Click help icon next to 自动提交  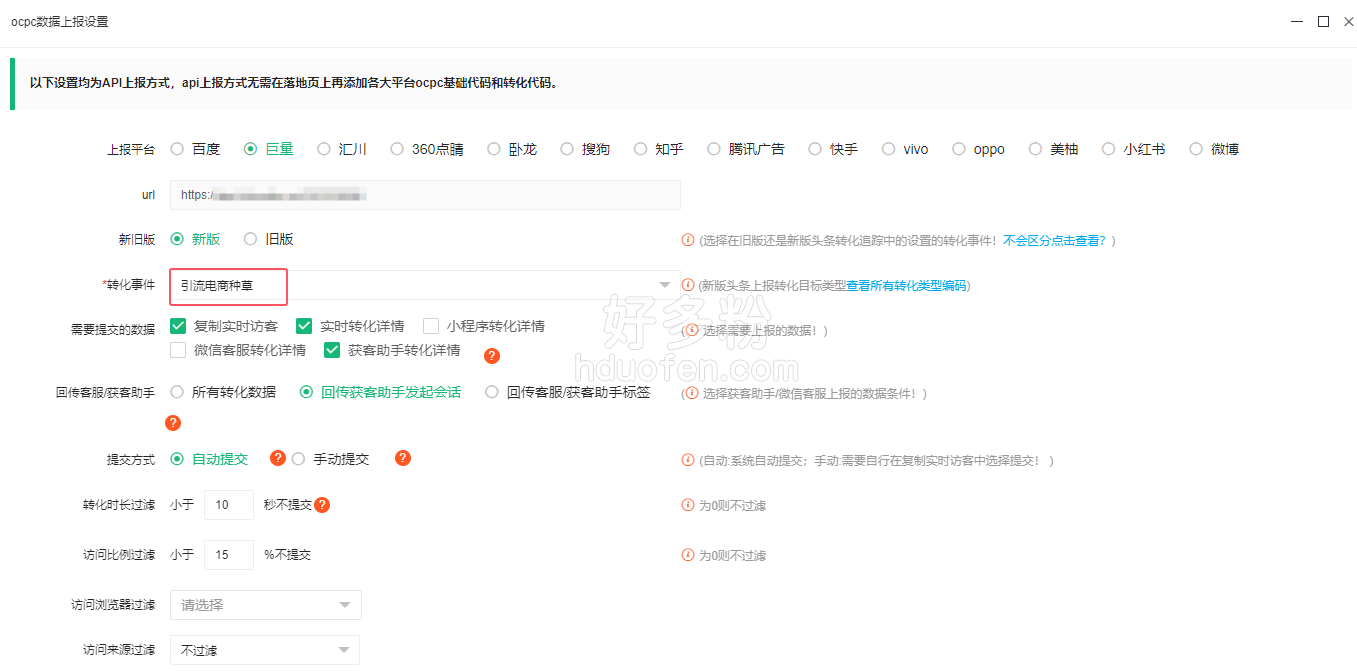tap(278, 458)
